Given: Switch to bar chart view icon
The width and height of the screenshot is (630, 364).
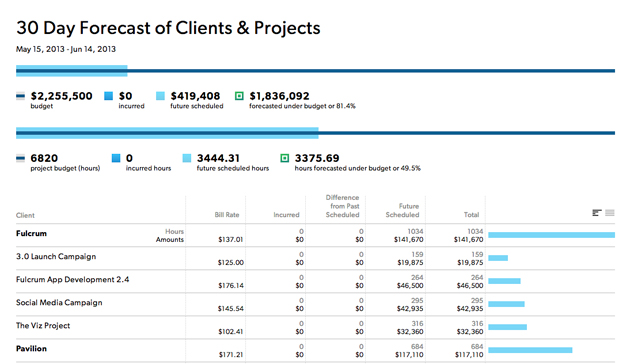Looking at the screenshot, I should click(x=597, y=213).
